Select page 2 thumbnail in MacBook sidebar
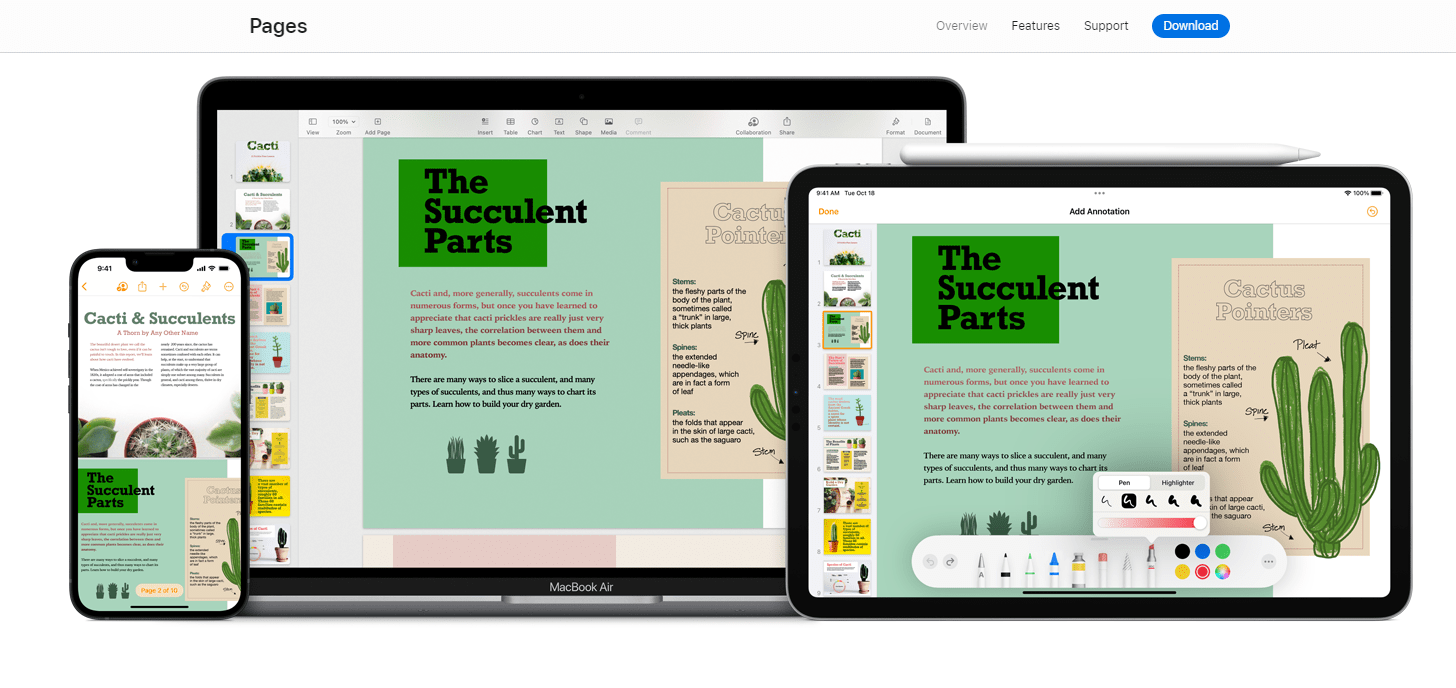The image size is (1456, 688). 263,209
